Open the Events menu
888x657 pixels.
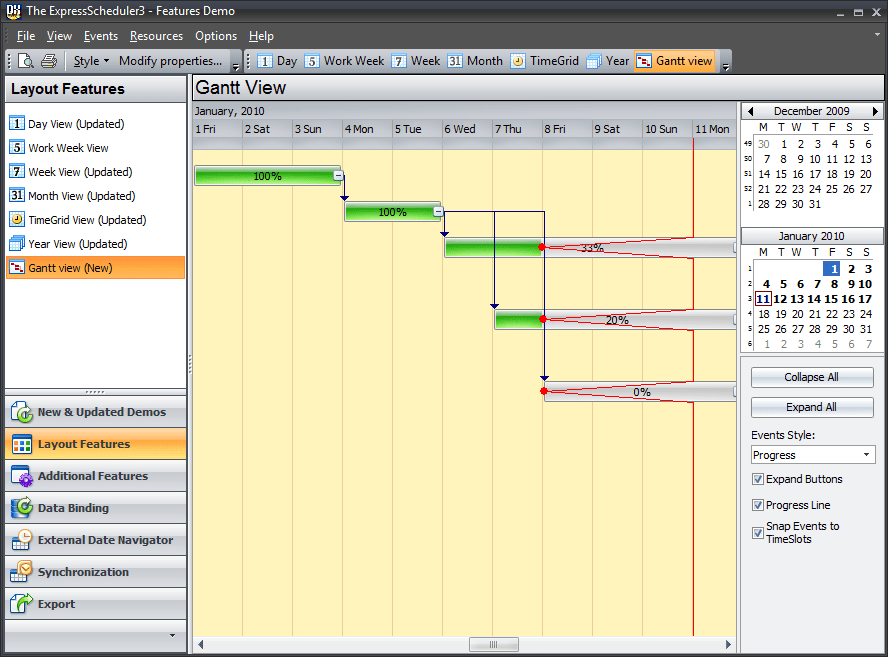point(101,36)
